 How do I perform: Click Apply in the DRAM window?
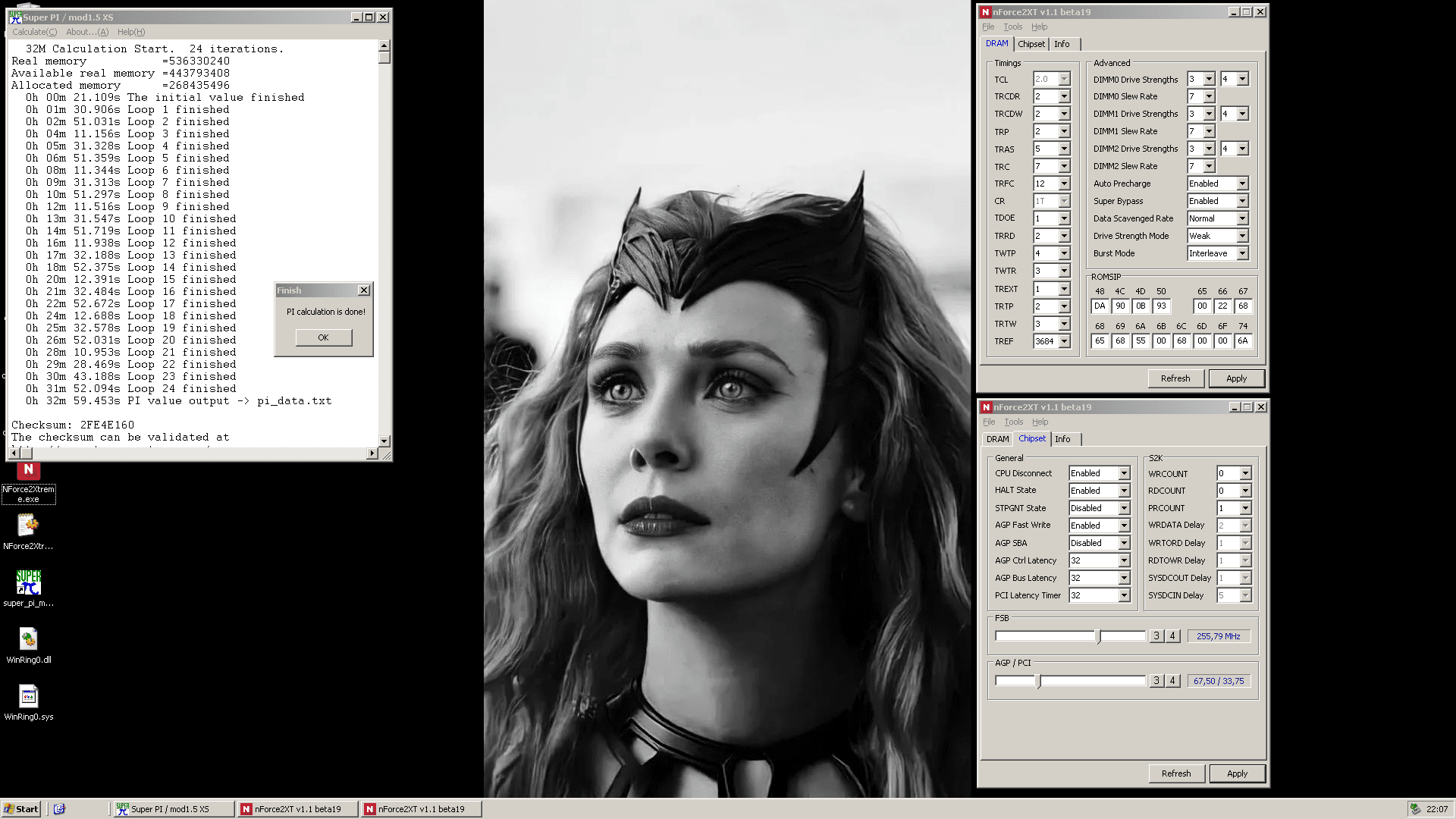pyautogui.click(x=1236, y=378)
